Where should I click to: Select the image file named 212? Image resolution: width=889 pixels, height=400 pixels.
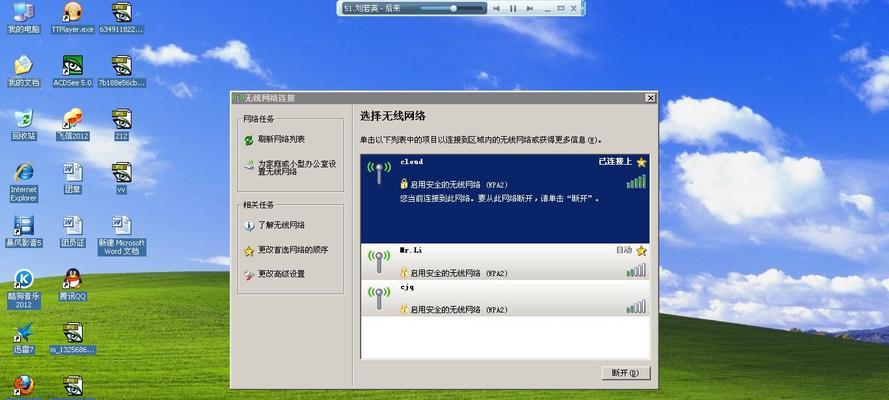click(121, 125)
